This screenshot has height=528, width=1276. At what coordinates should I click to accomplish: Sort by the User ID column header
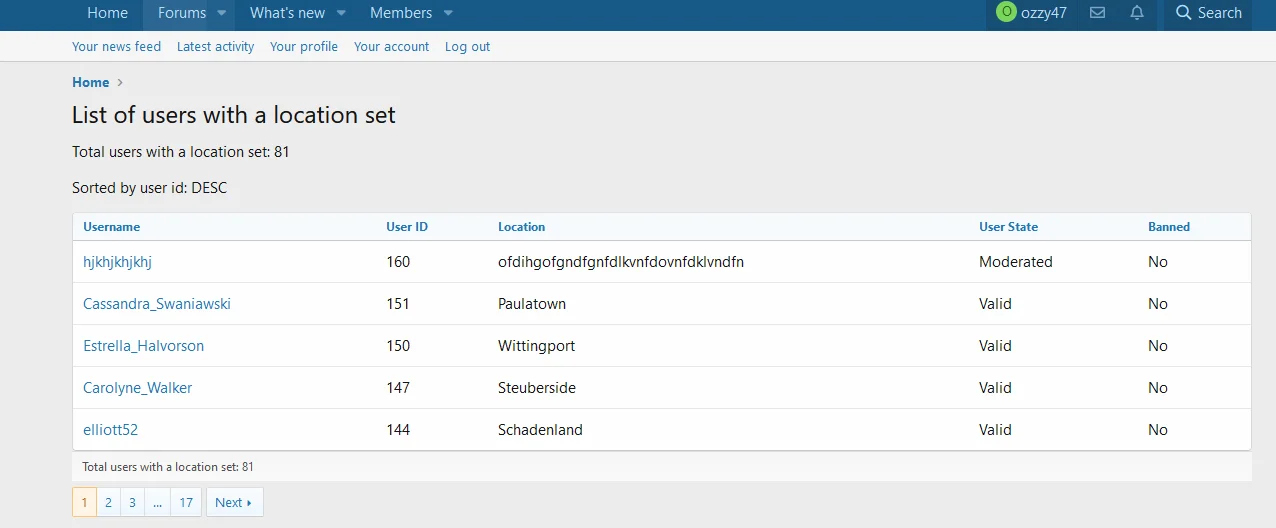tap(407, 227)
